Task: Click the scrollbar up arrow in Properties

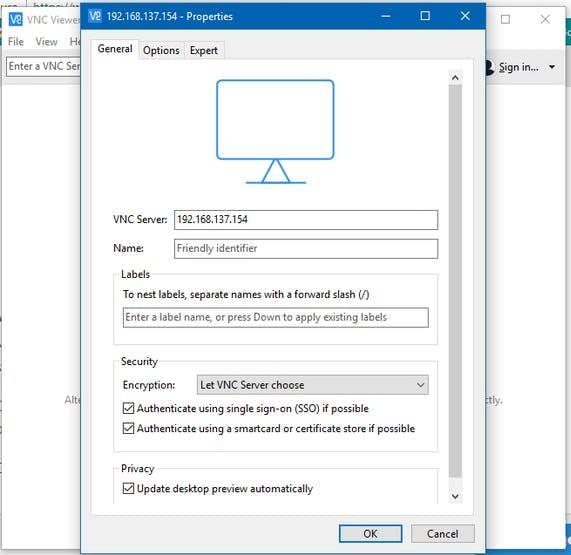Action: 455,78
